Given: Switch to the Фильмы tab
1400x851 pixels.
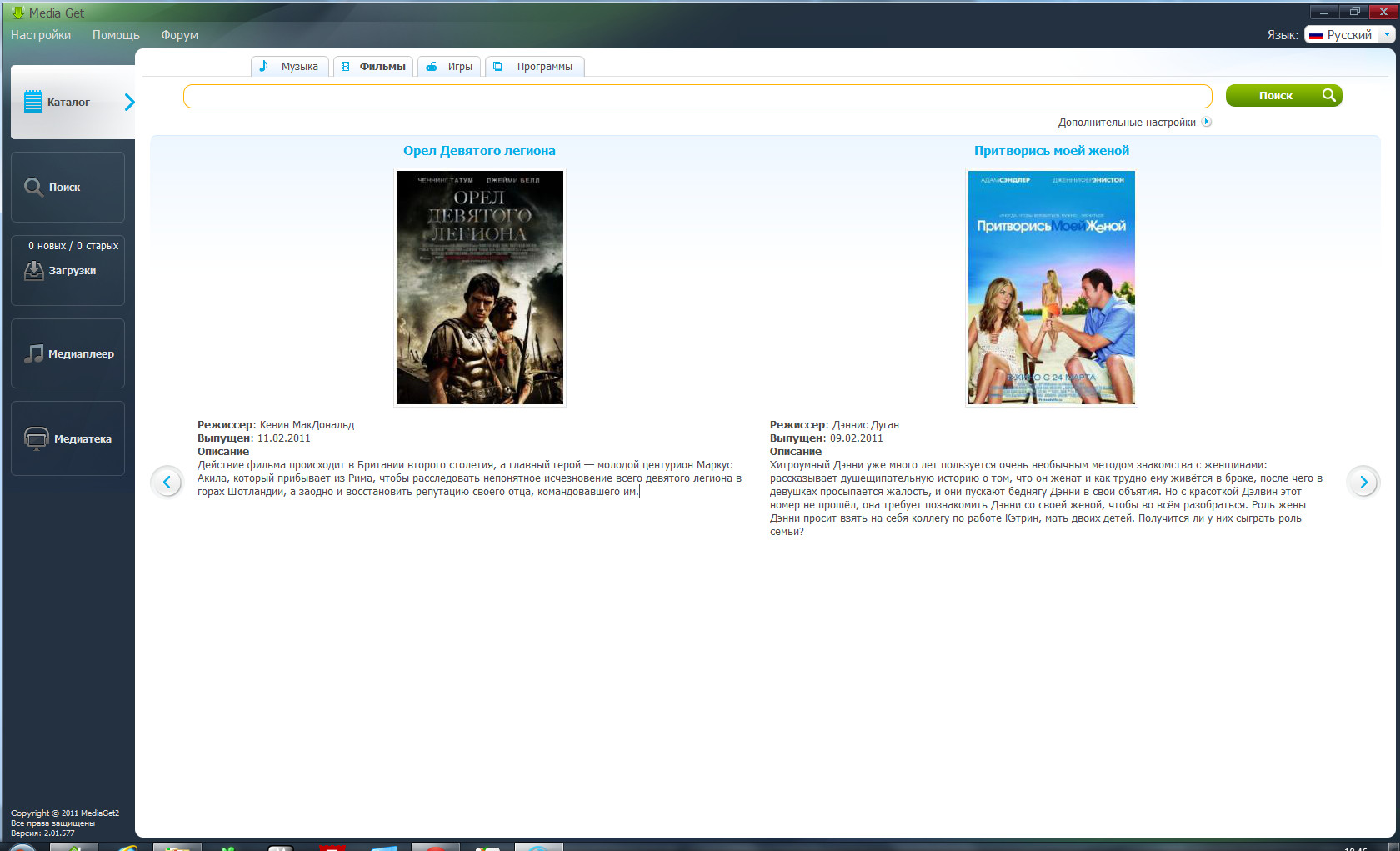Looking at the screenshot, I should 373,66.
